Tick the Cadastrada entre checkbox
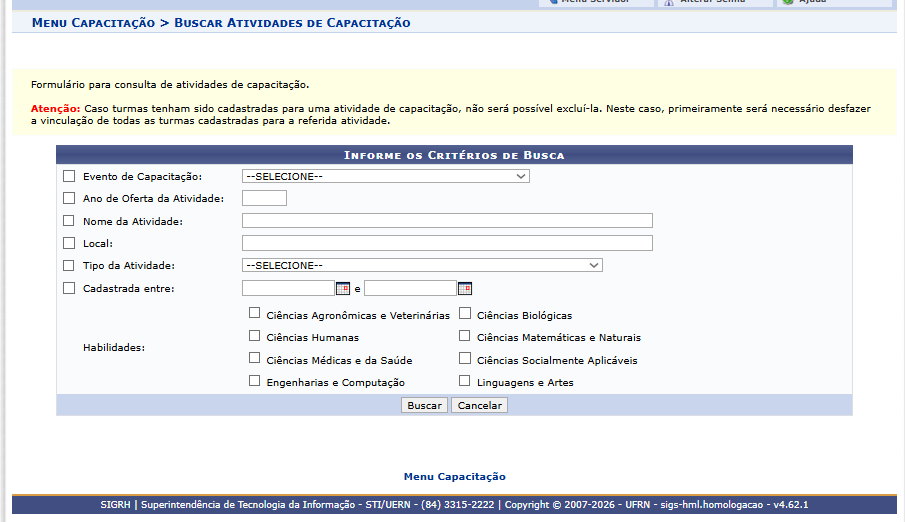The image size is (905, 522). tap(69, 288)
